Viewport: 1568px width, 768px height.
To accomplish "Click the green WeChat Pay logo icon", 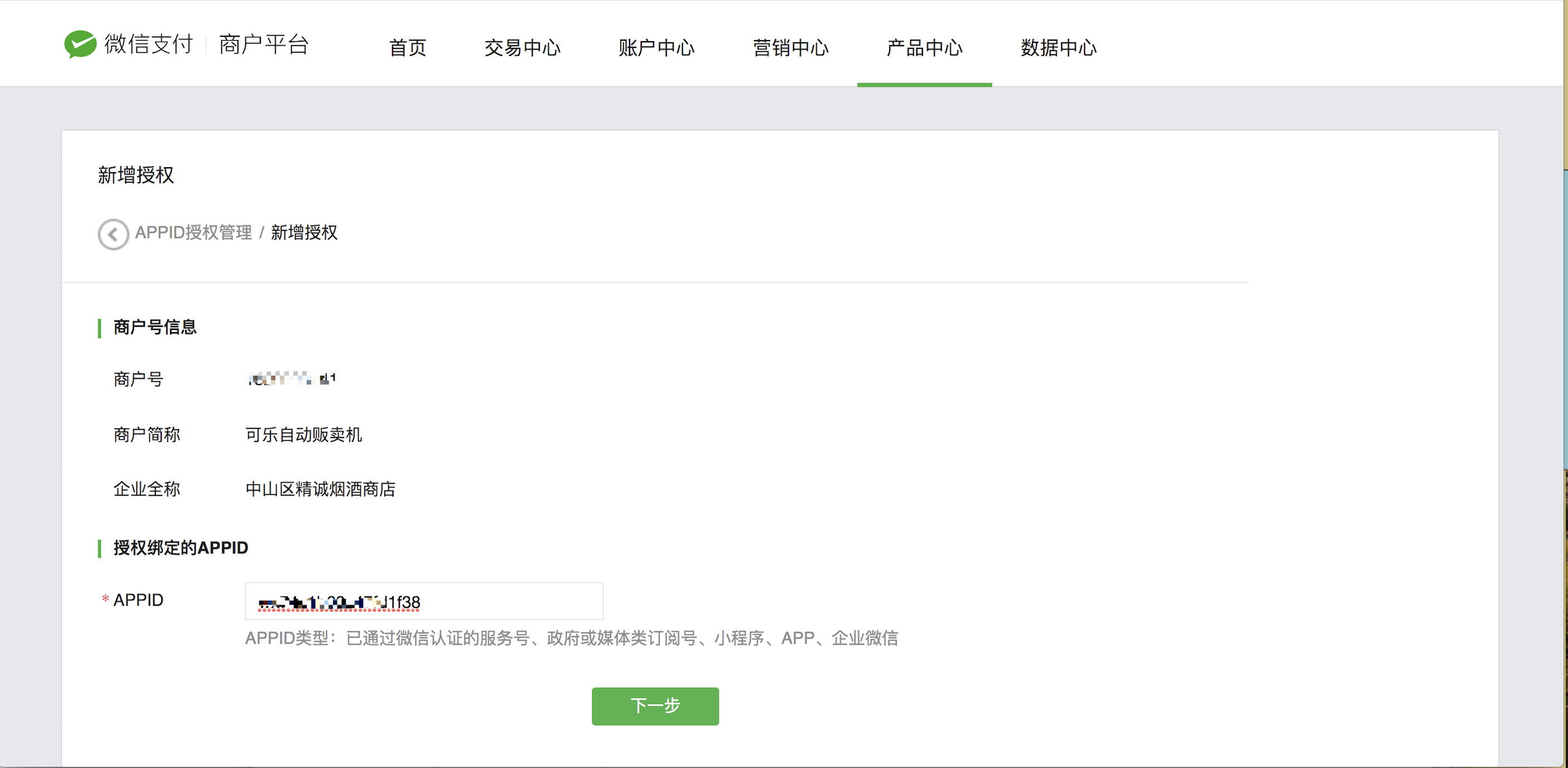I will [80, 45].
